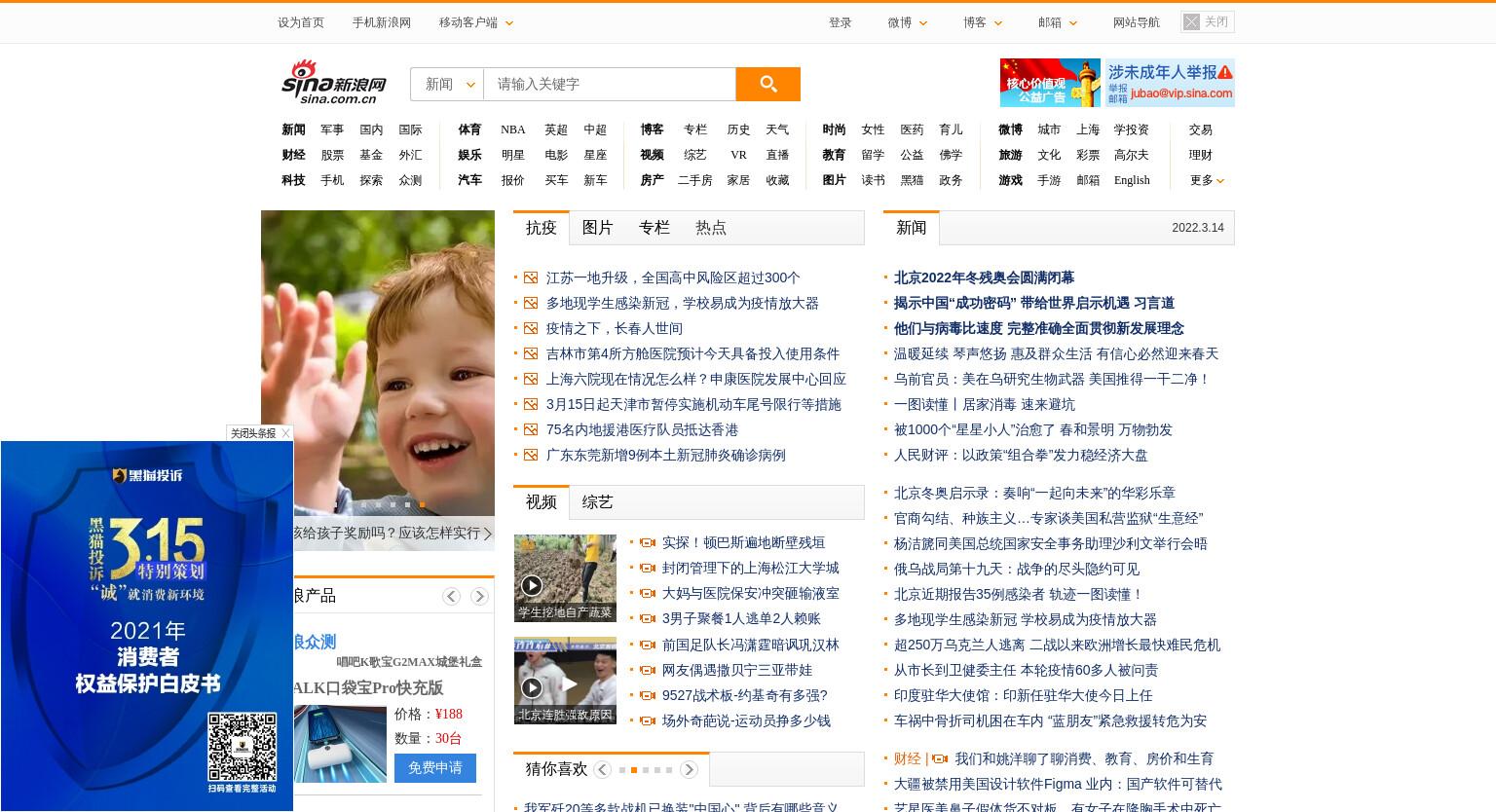Close the 黑猫投诉 floating ad via 关闭头条报
The width and height of the screenshot is (1496, 812).
coord(260,433)
